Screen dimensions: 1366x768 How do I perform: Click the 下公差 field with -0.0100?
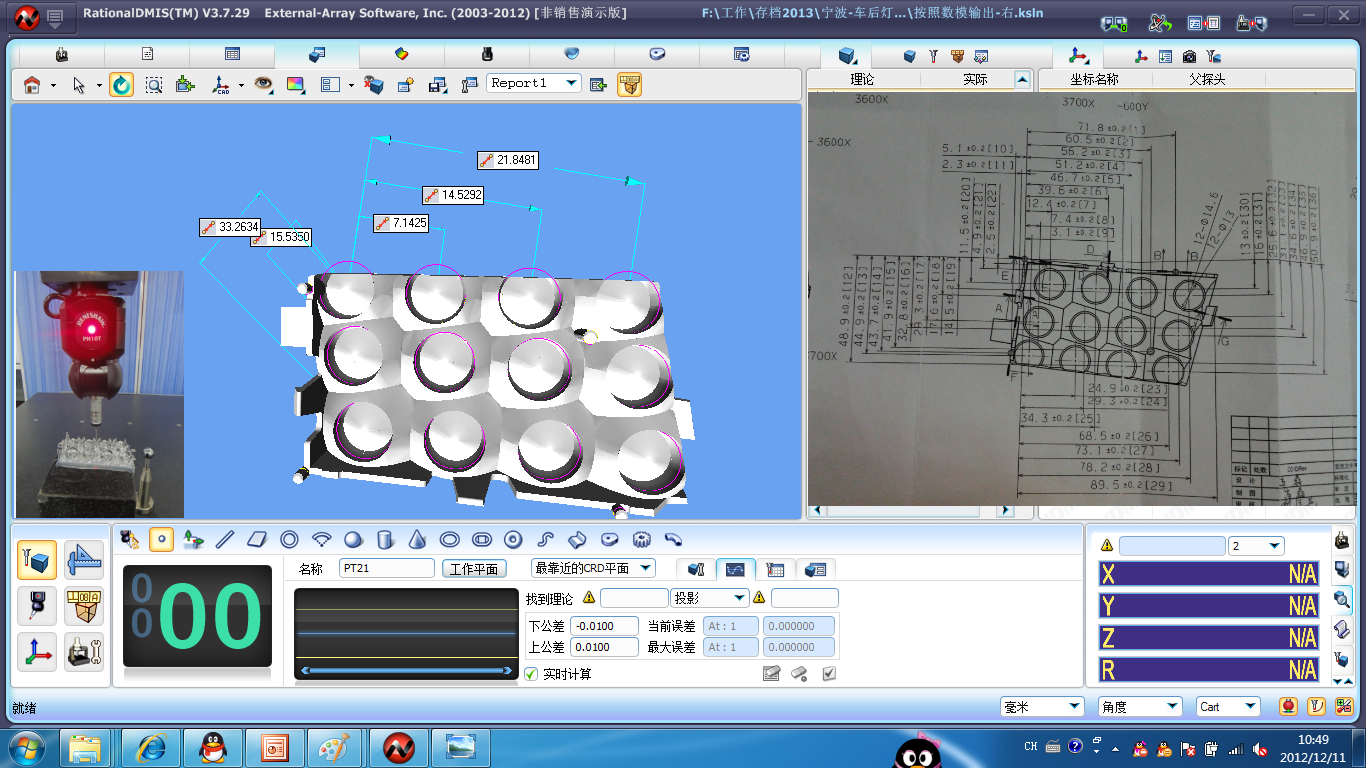point(604,626)
